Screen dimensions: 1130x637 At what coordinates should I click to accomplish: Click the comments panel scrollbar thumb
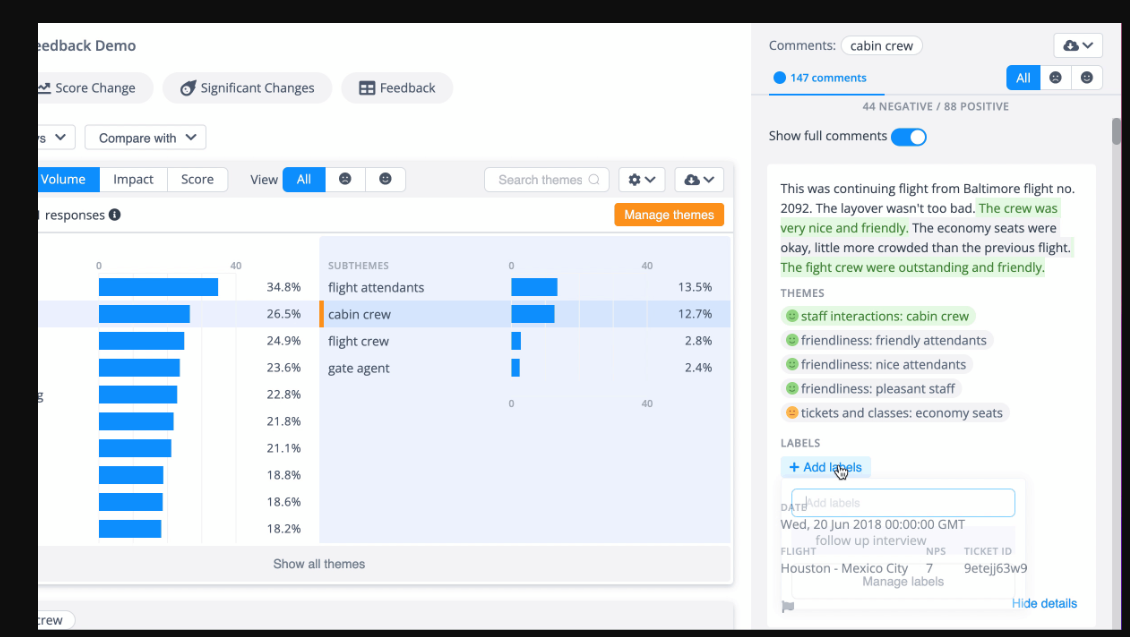(x=1116, y=132)
